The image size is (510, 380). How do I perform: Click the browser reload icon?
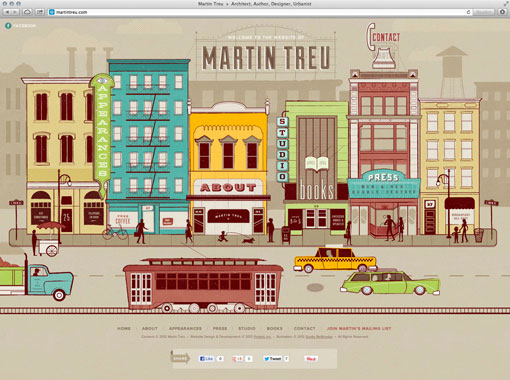468,12
